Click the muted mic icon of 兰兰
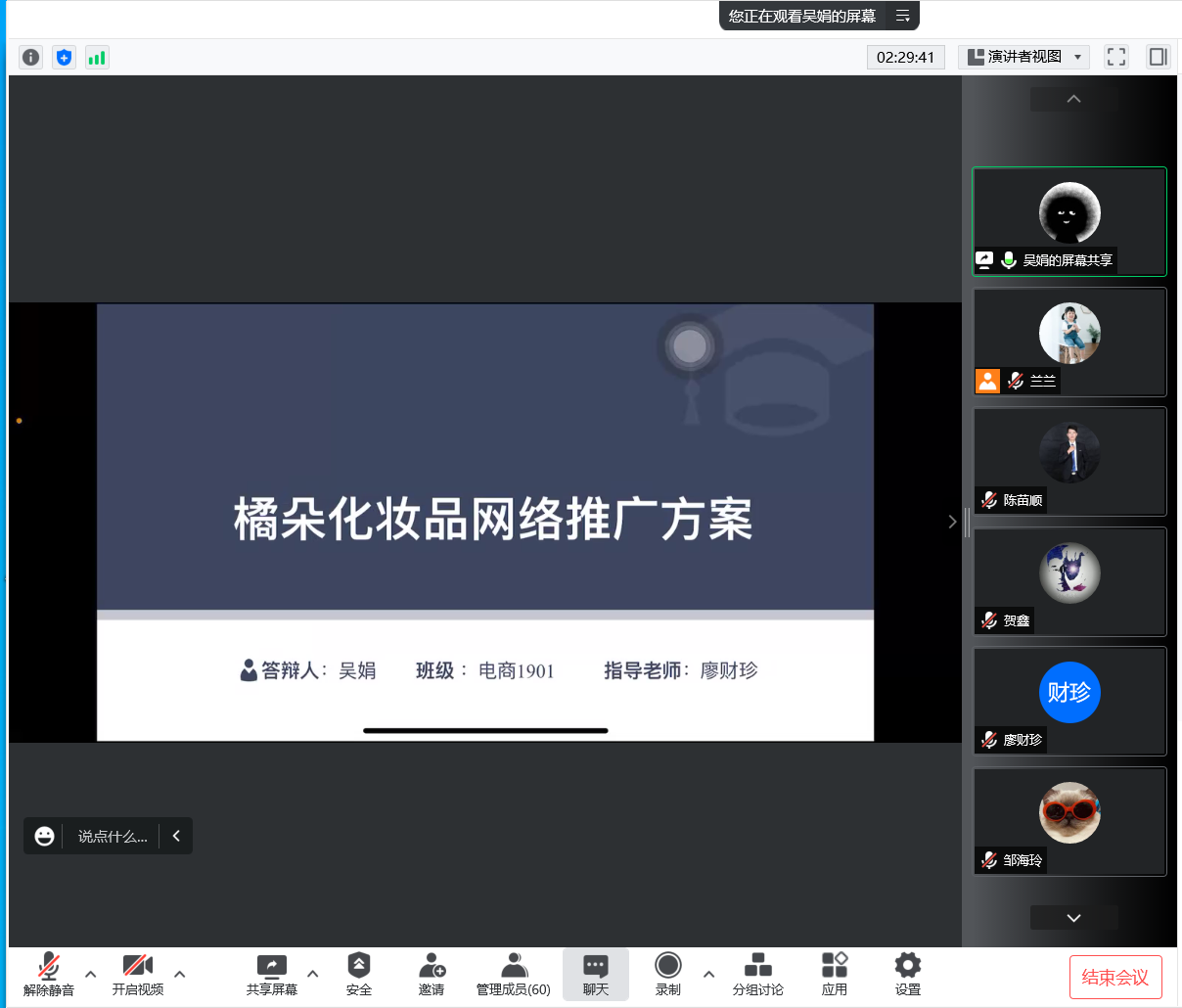Screen dimensions: 1182x1008 click(1017, 381)
